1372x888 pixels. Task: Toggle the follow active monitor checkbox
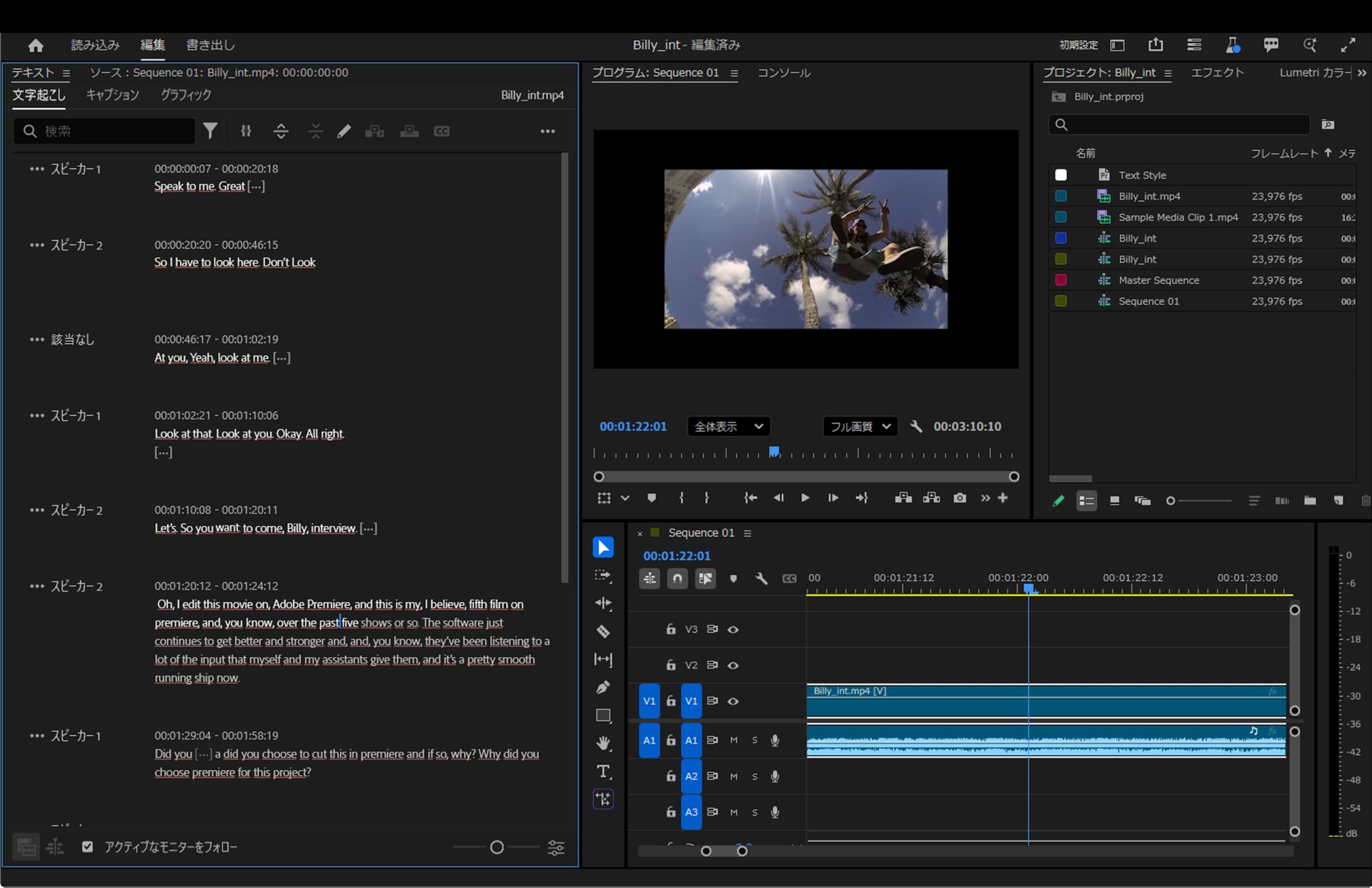point(87,847)
